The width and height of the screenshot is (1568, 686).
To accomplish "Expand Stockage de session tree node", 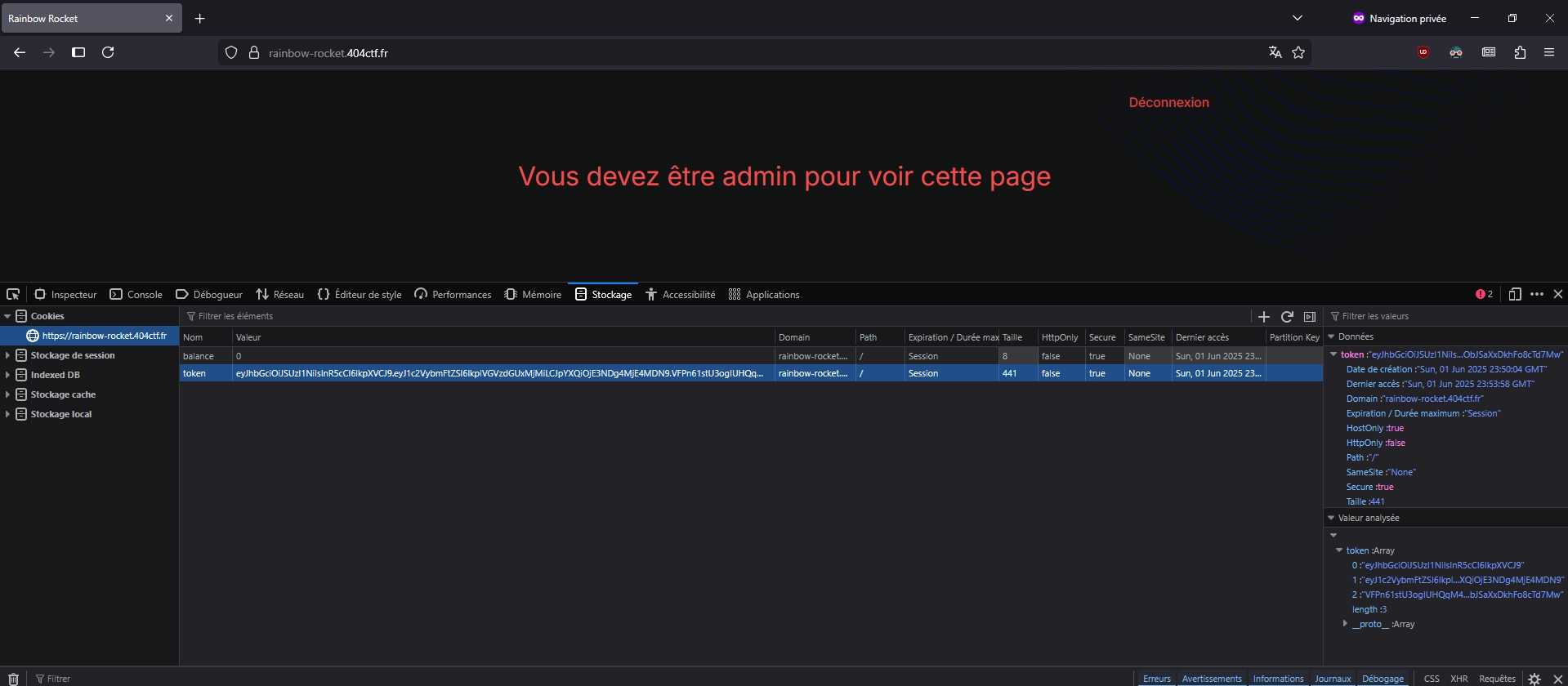I will click(7, 355).
